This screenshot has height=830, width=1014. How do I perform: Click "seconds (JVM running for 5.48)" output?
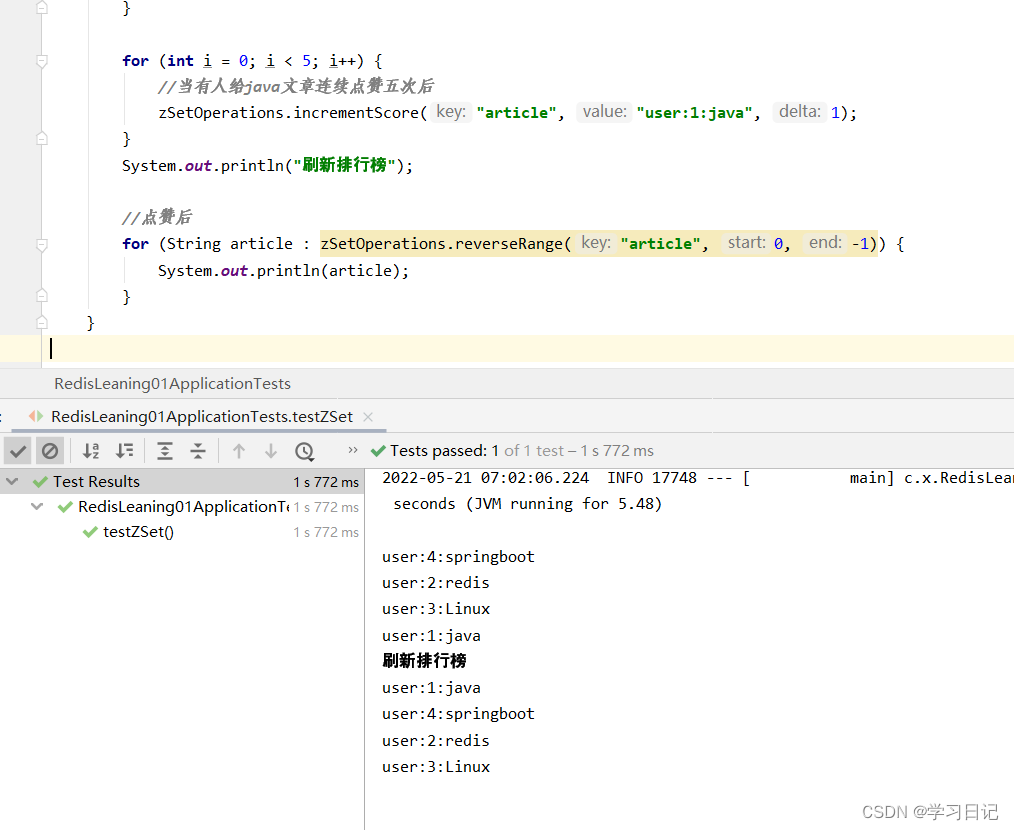click(x=528, y=504)
